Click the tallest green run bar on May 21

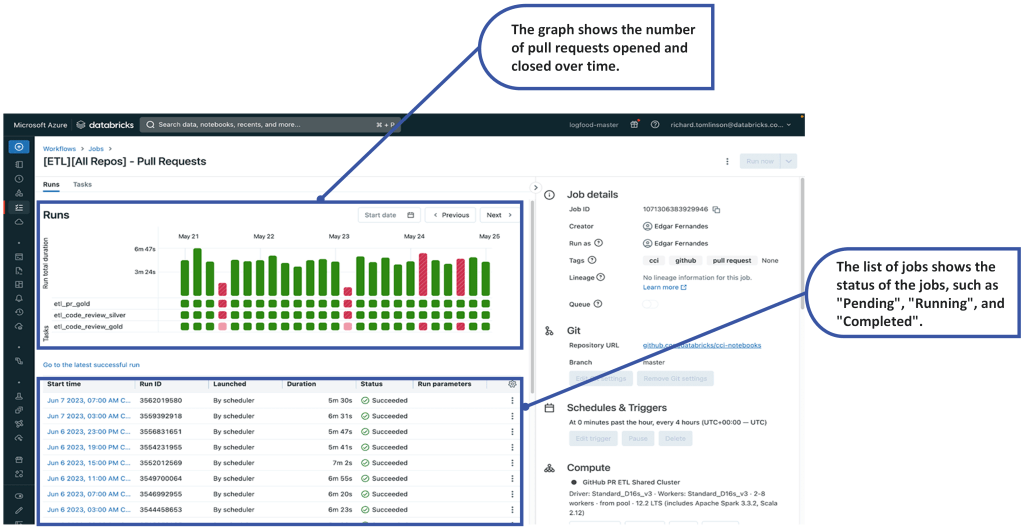click(x=198, y=271)
